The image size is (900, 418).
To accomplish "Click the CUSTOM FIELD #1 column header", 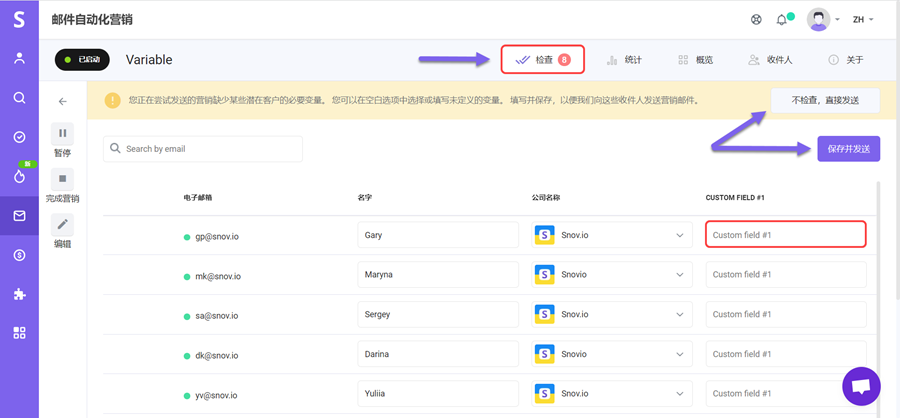I will coord(735,198).
